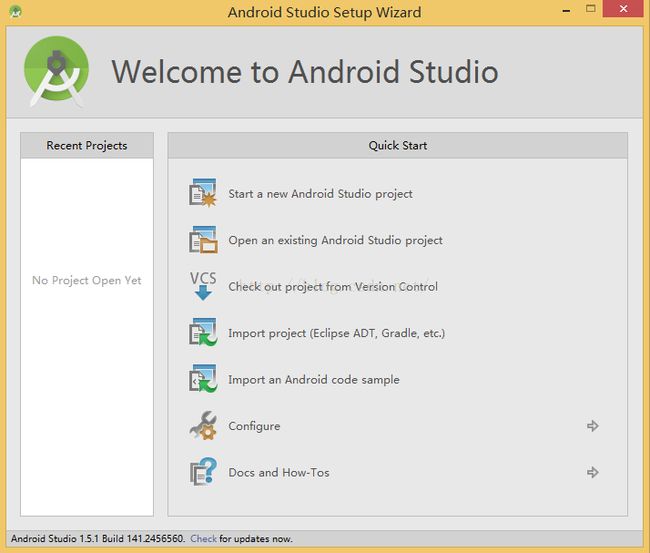
Task: Choose Import an Android code sample
Action: pos(314,379)
